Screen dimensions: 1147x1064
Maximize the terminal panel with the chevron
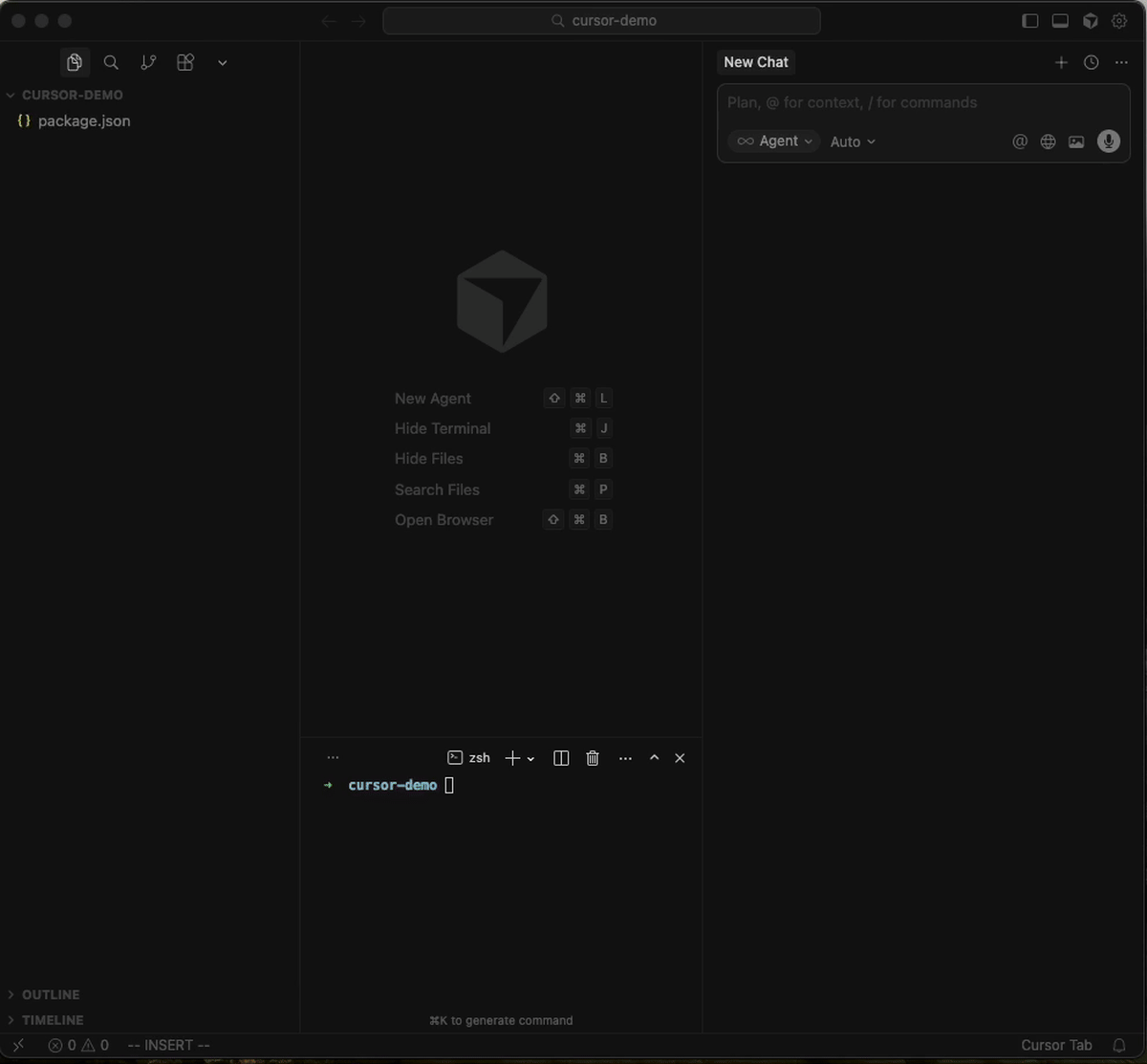655,757
